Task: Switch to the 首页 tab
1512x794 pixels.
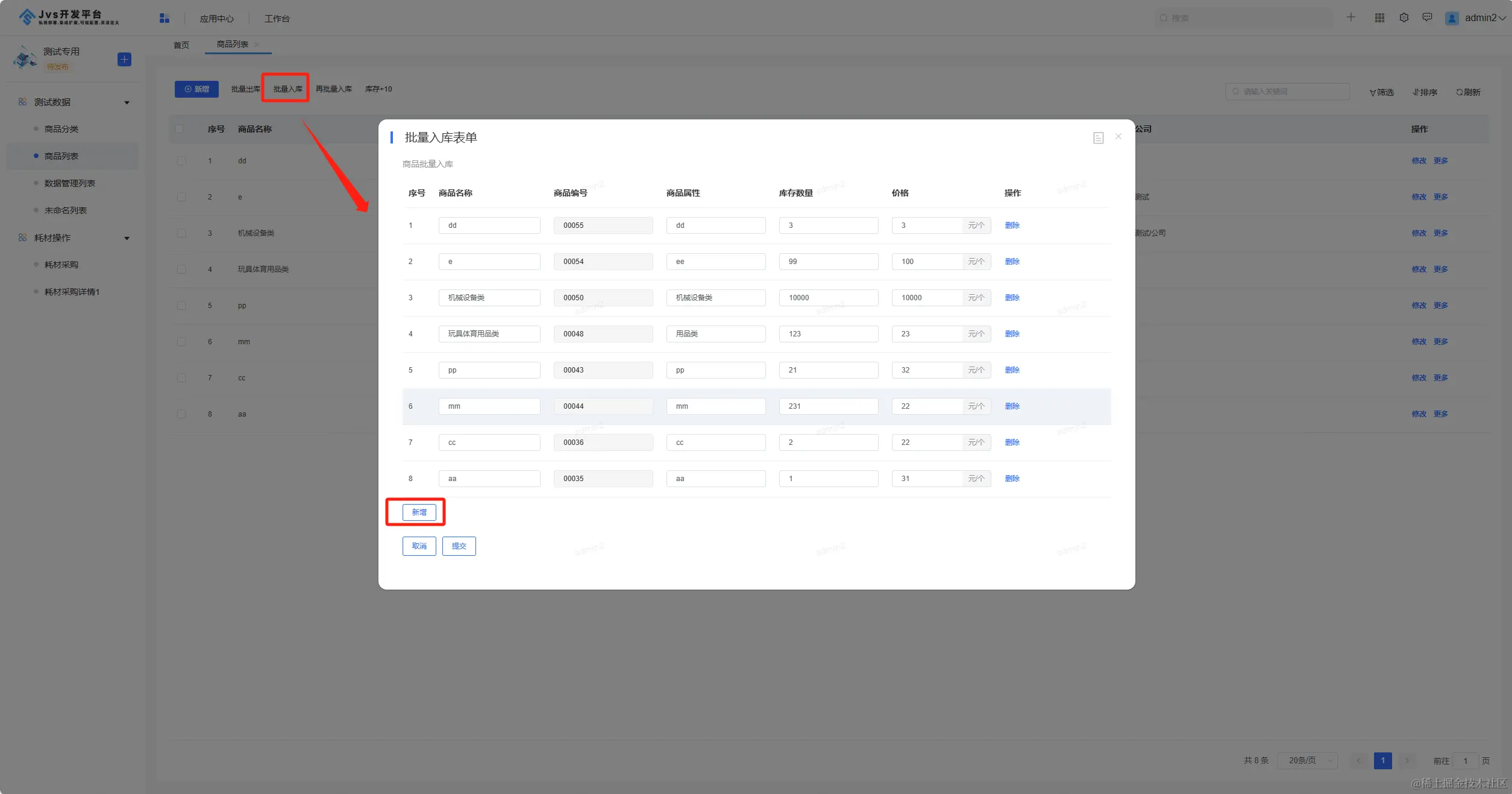Action: tap(181, 45)
